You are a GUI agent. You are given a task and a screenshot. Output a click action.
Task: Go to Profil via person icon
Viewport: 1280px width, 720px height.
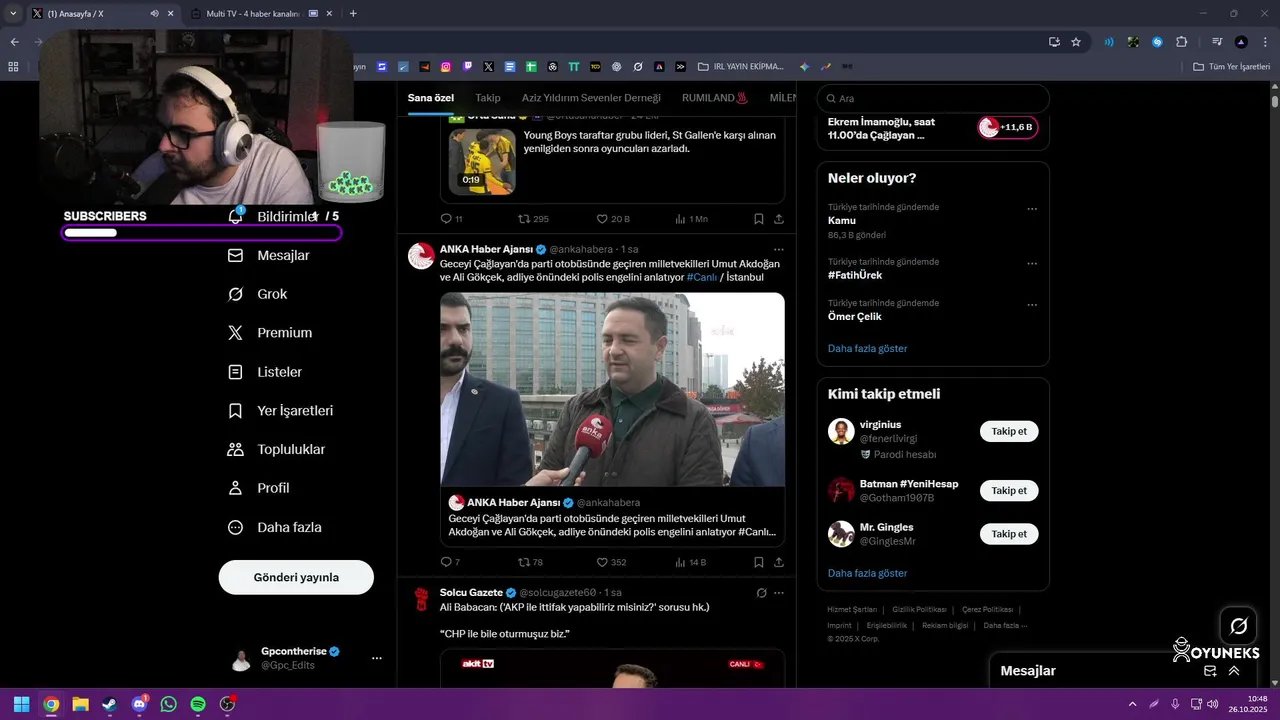pyautogui.click(x=235, y=489)
